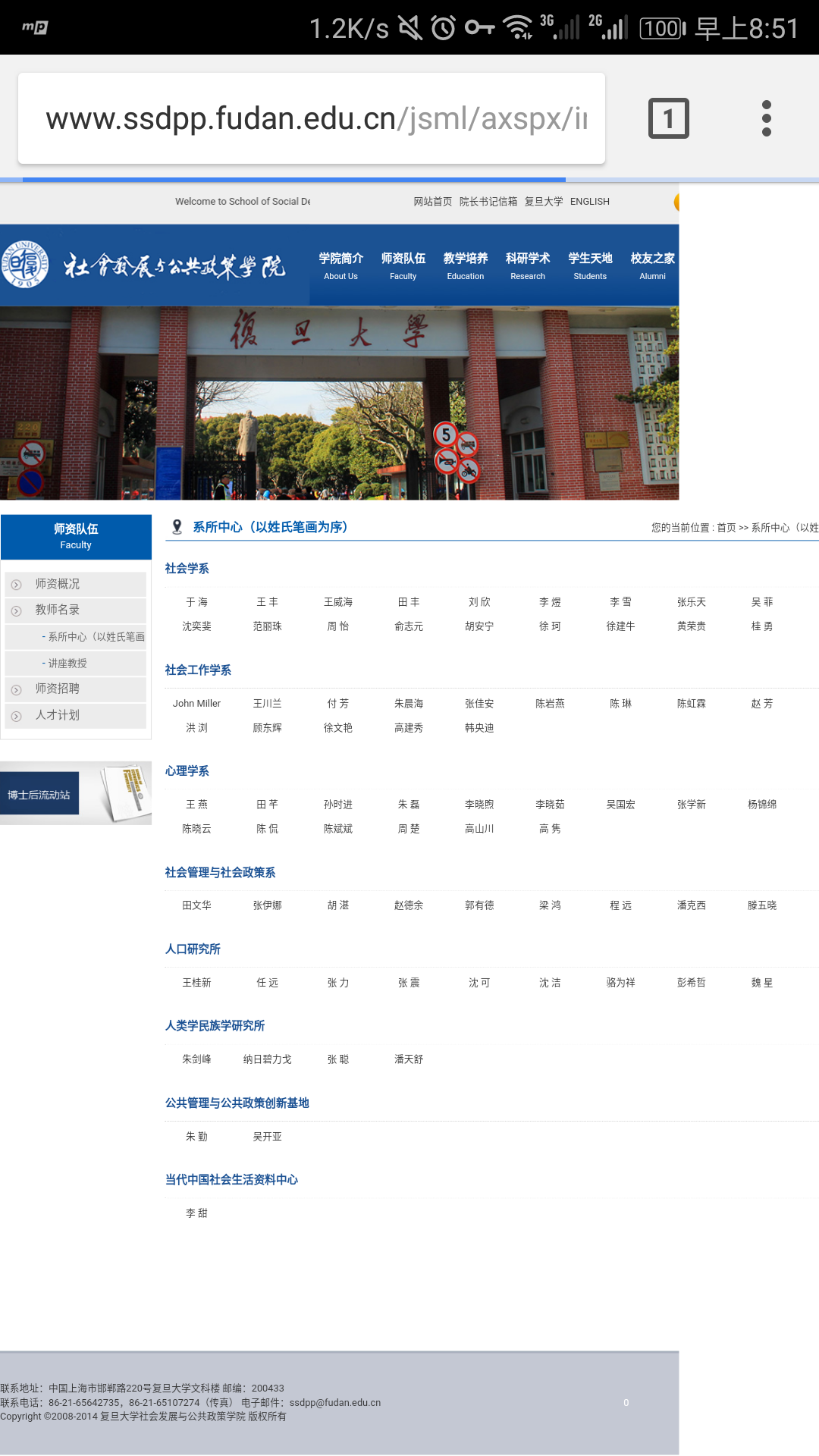819x1456 pixels.
Task: Open faculty profile 王威海
Action: (x=338, y=602)
